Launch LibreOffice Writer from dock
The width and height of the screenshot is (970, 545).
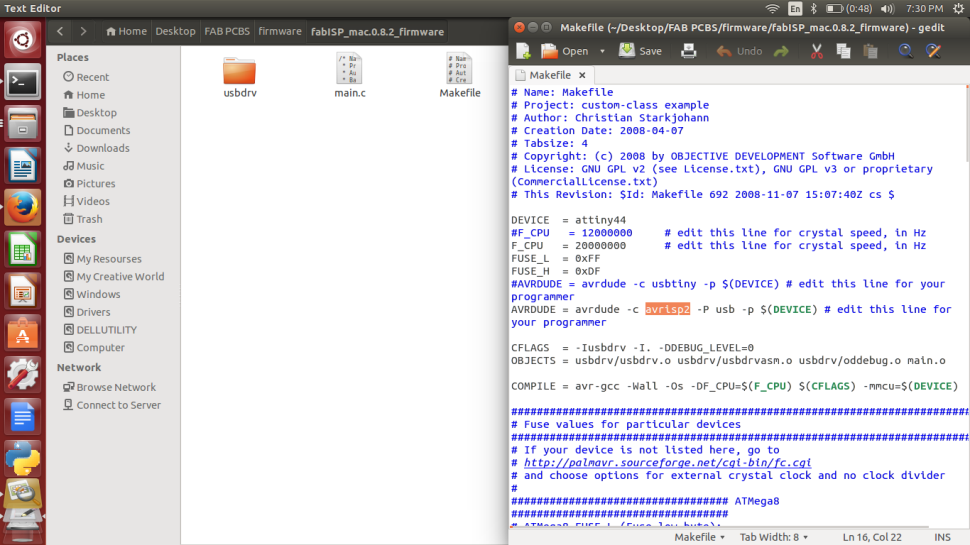pos(22,166)
